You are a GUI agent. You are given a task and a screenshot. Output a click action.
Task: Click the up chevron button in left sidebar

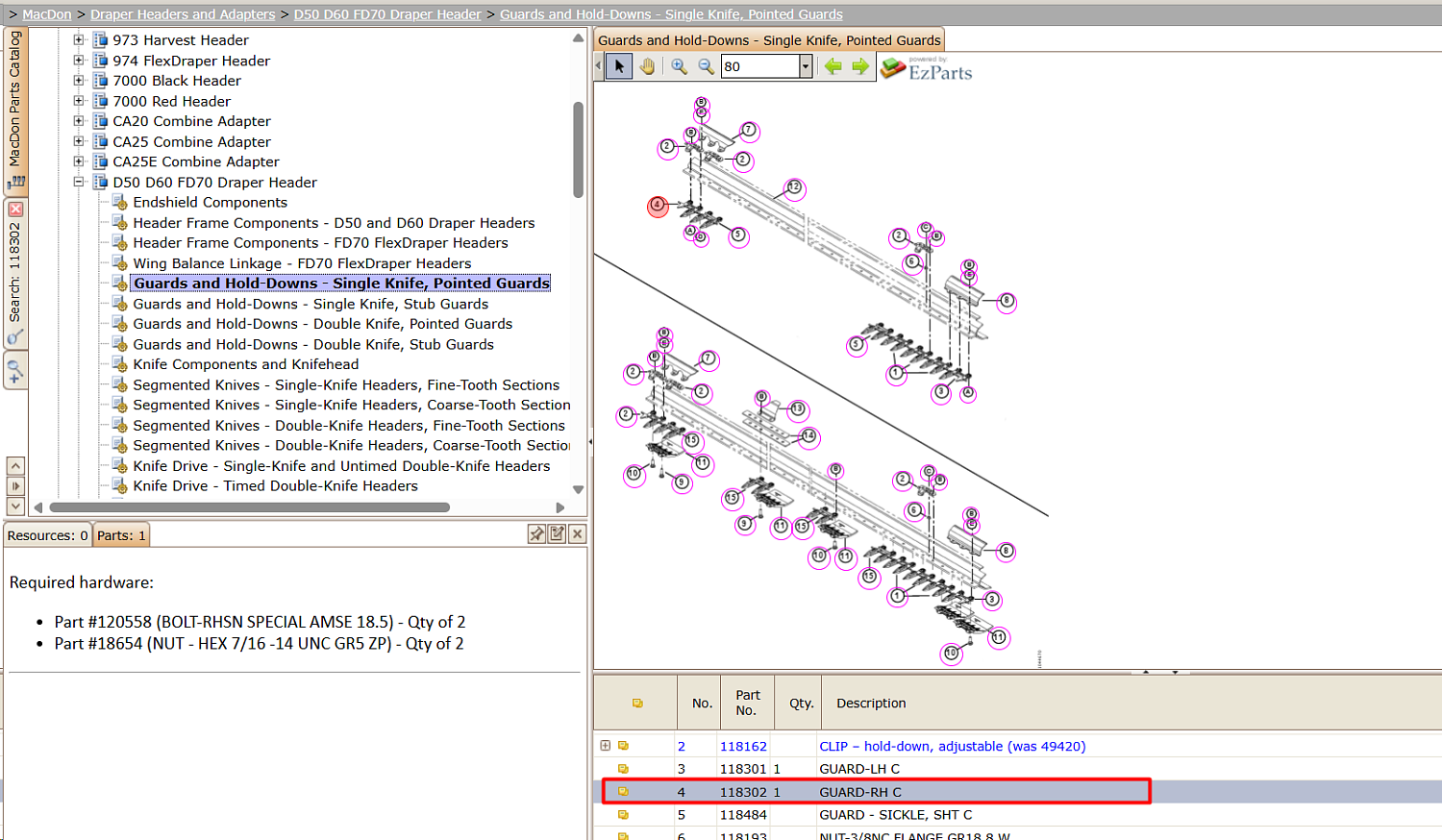pos(15,466)
